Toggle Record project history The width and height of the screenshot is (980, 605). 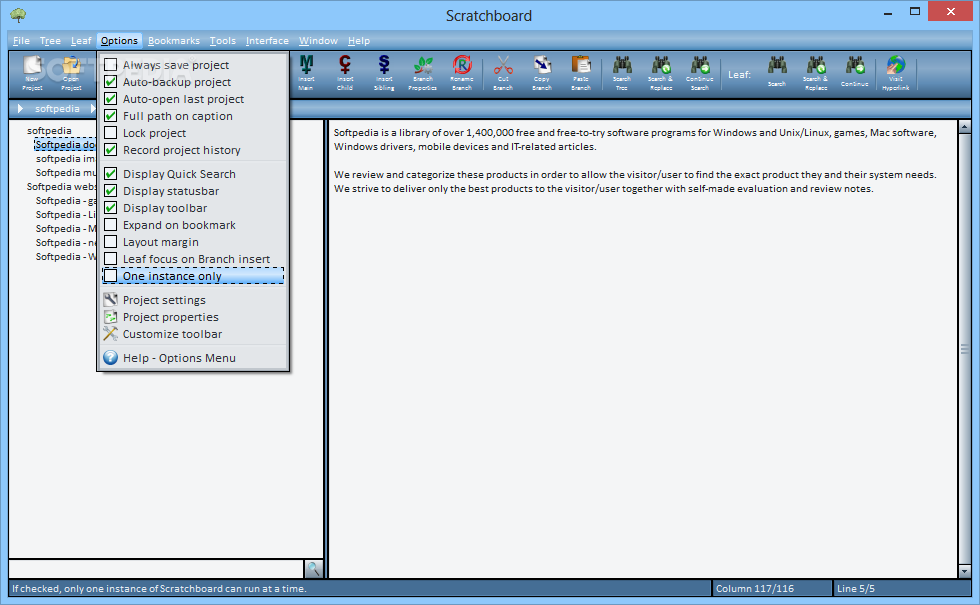point(111,150)
